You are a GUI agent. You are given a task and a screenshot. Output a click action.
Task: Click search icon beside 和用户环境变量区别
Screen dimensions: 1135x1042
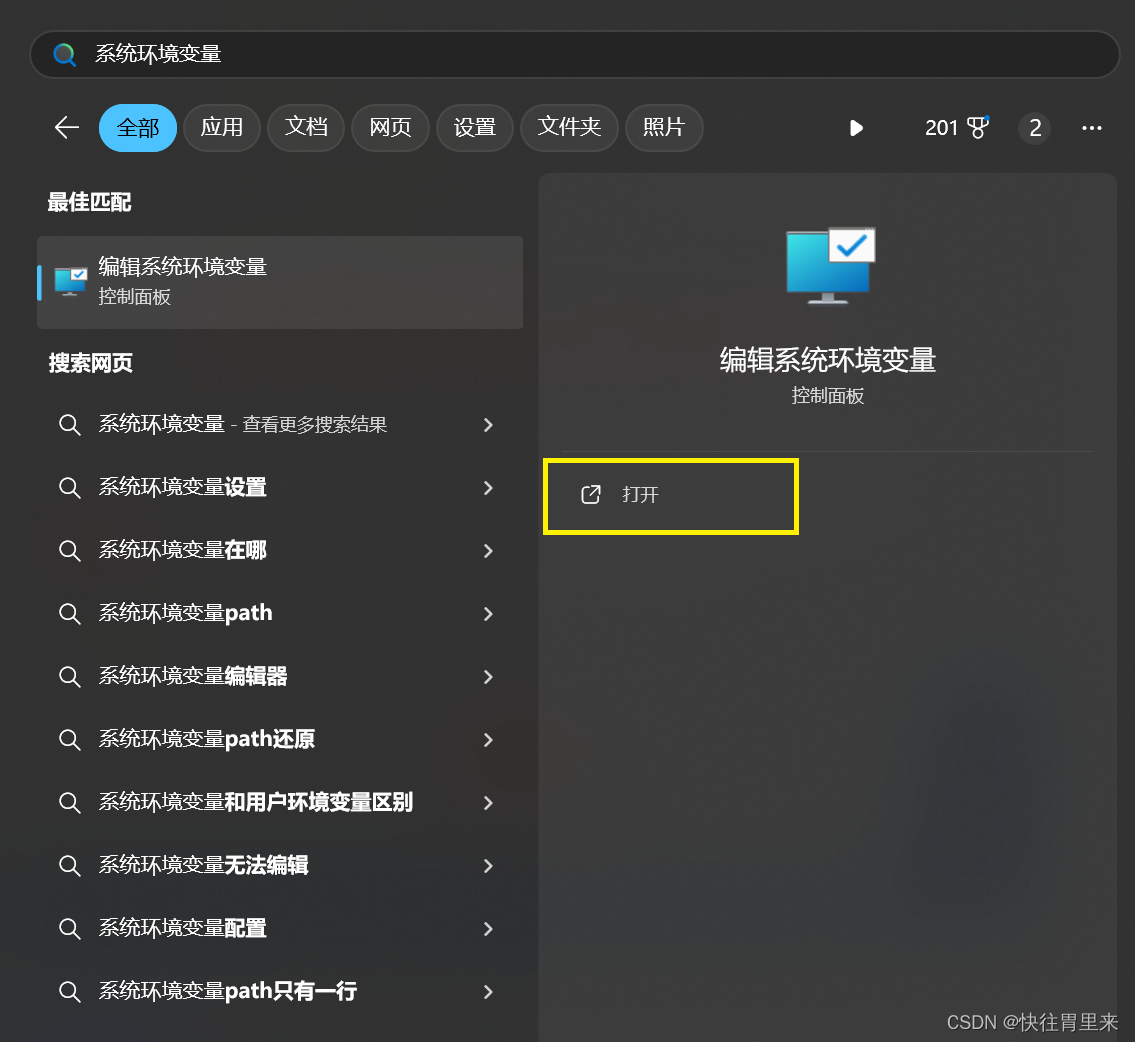[69, 802]
